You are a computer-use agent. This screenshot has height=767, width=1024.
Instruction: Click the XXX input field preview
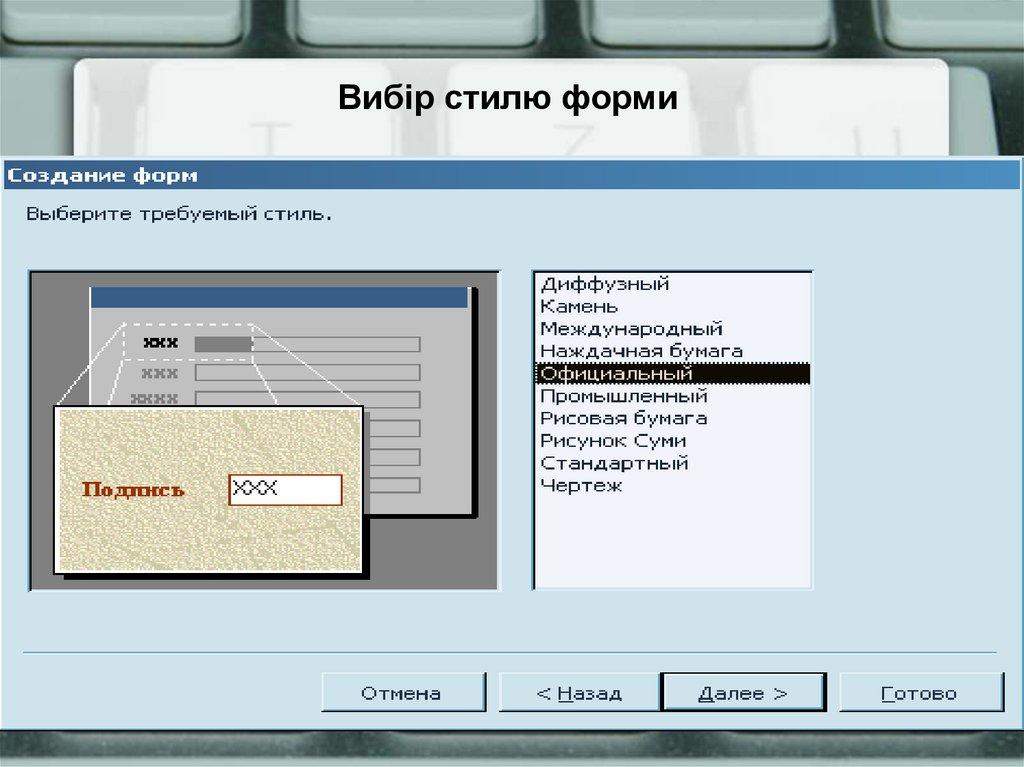287,489
